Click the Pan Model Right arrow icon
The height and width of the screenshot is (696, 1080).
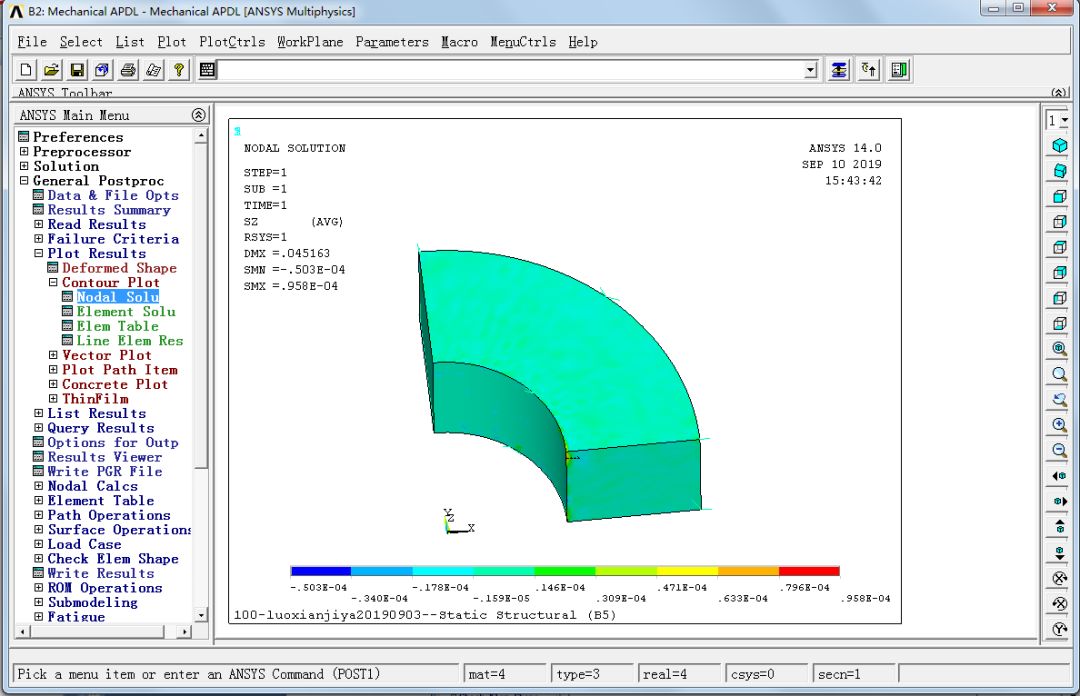tap(1059, 502)
